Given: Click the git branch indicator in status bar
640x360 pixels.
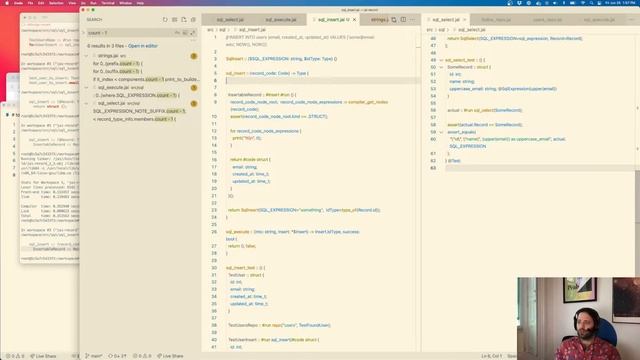Looking at the screenshot, I should click(94, 356).
